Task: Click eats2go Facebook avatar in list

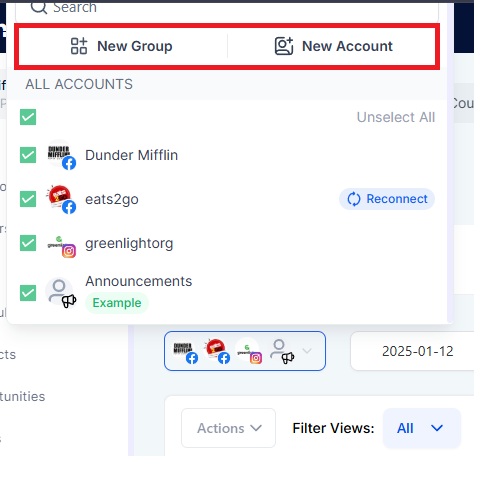Action: point(61,199)
